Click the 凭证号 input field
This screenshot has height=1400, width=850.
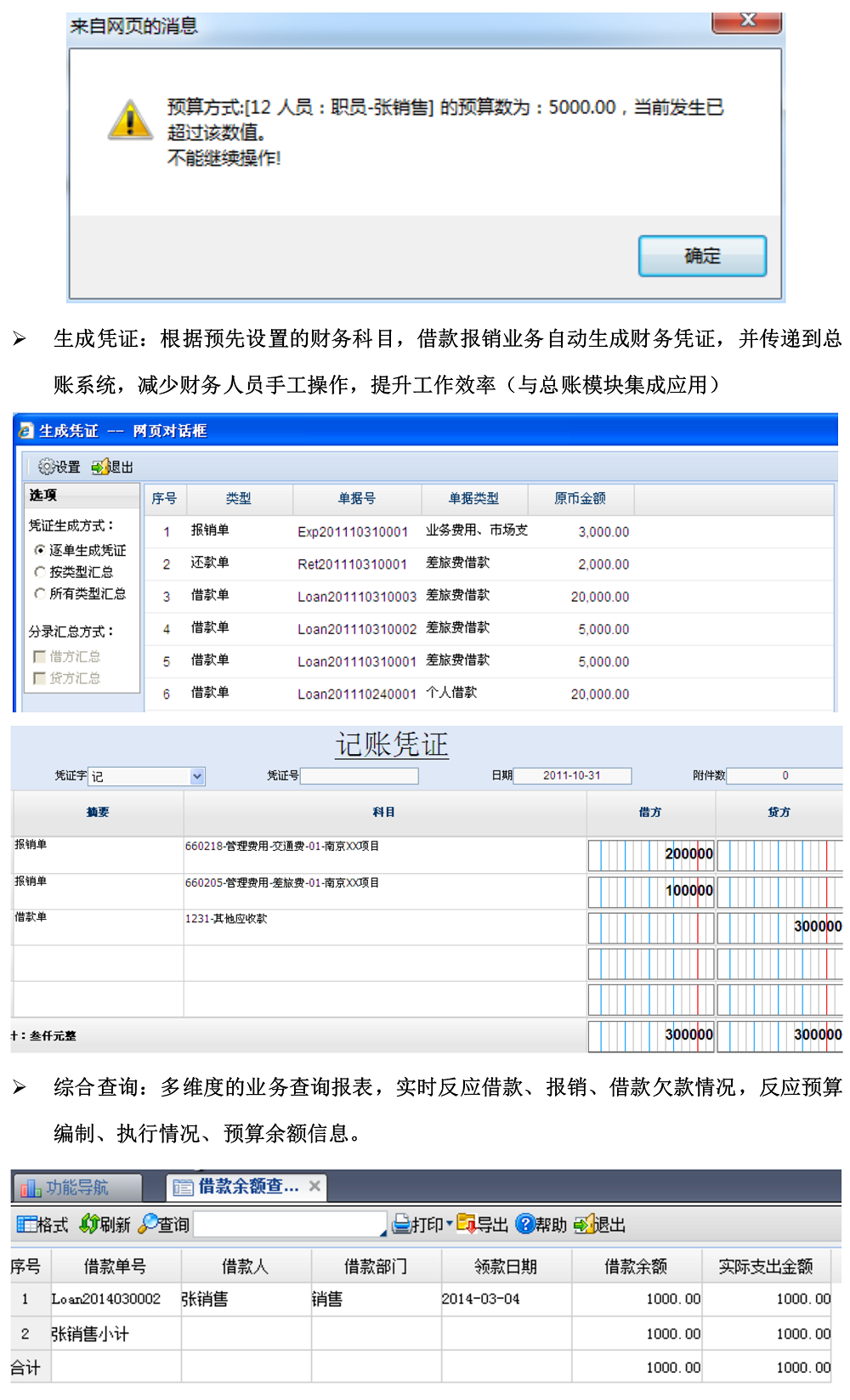pos(359,776)
